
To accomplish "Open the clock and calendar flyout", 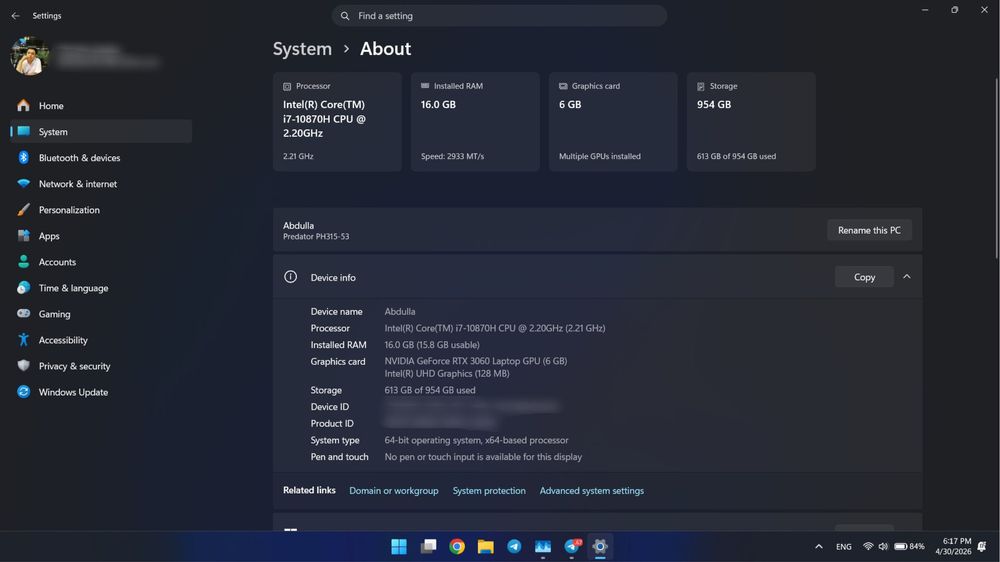I will (953, 547).
